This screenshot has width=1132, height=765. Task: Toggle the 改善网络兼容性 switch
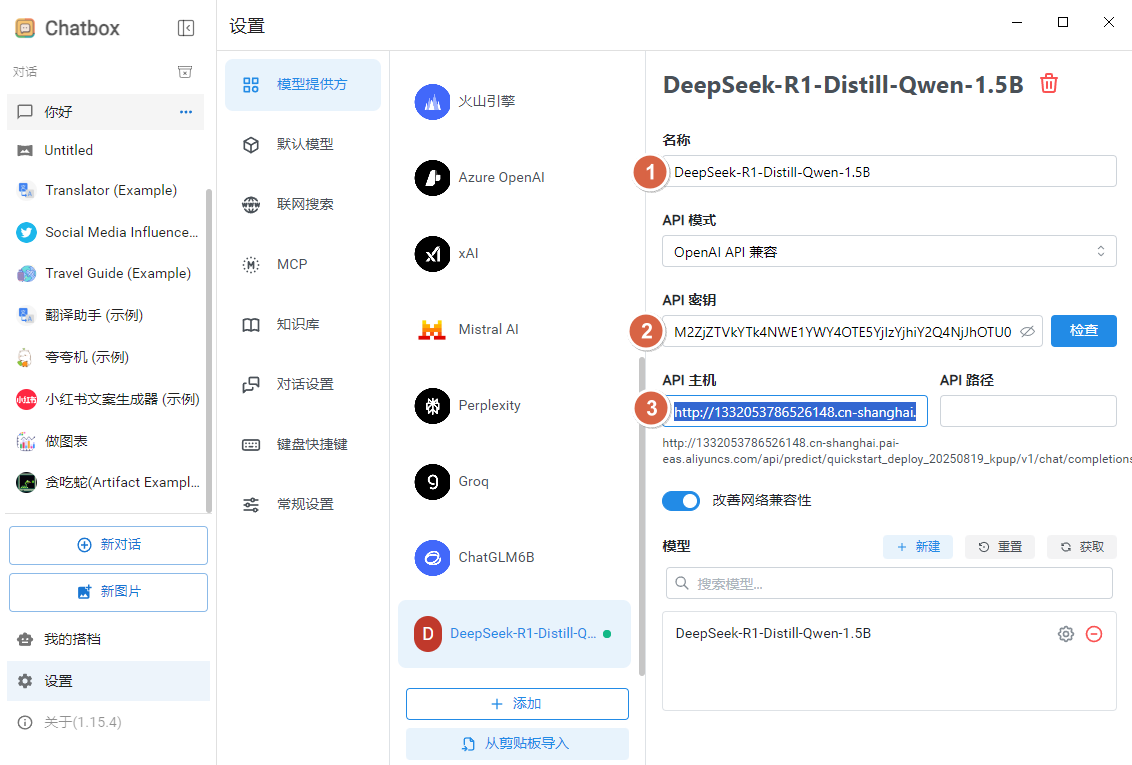tap(681, 501)
